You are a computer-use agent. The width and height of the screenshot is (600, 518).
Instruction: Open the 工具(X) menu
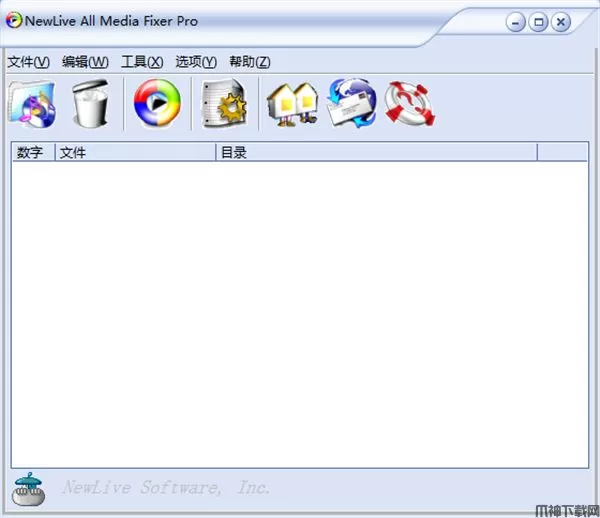(x=142, y=62)
